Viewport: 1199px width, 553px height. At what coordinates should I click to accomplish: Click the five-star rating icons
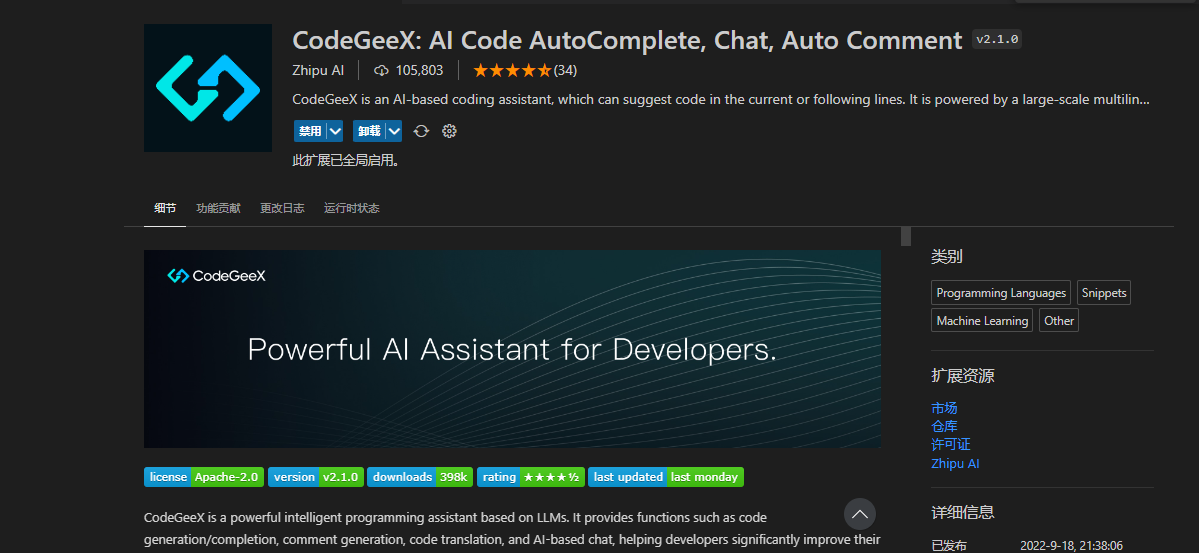tap(511, 70)
